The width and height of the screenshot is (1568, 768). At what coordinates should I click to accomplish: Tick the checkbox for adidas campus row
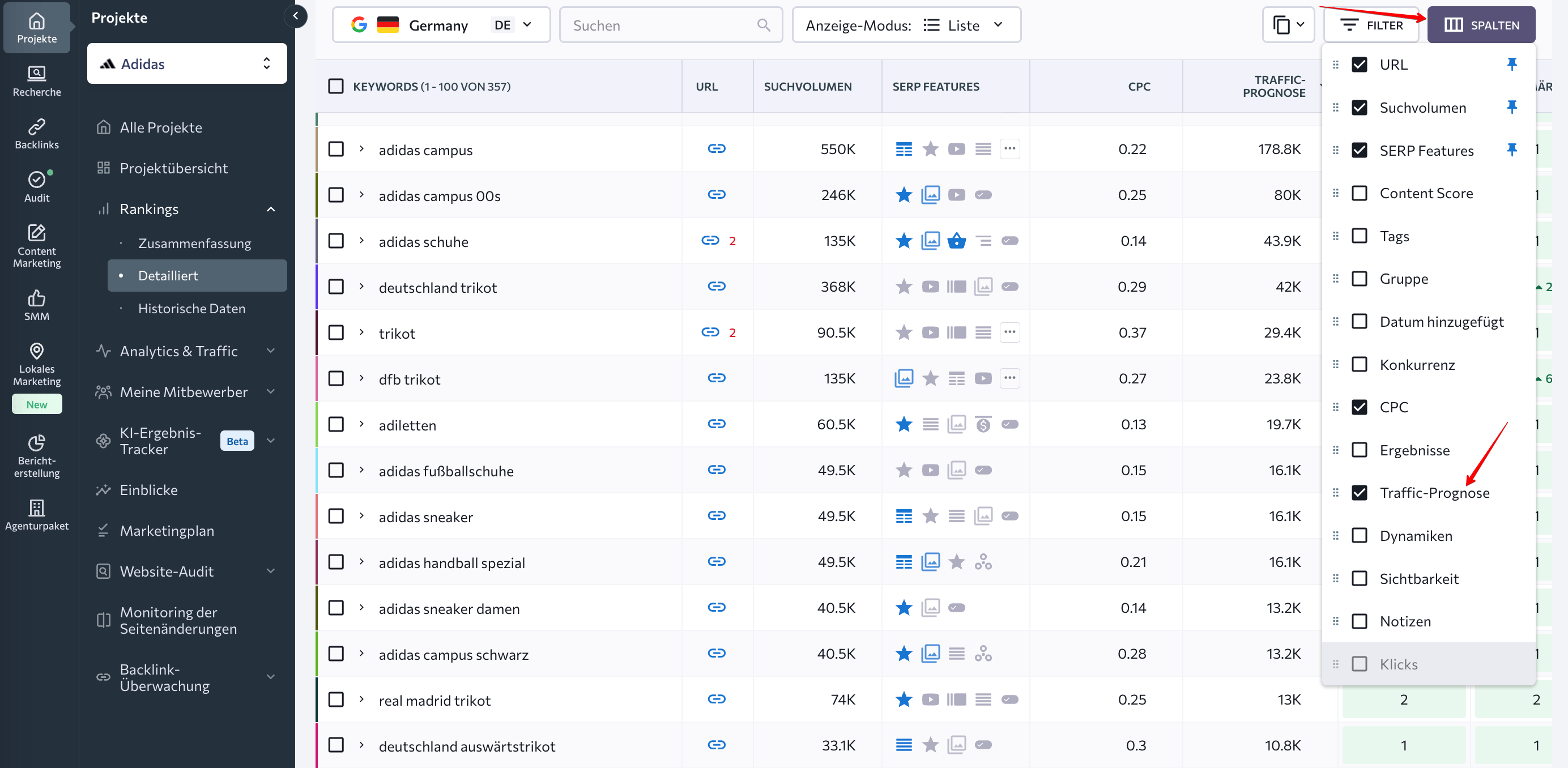(336, 149)
